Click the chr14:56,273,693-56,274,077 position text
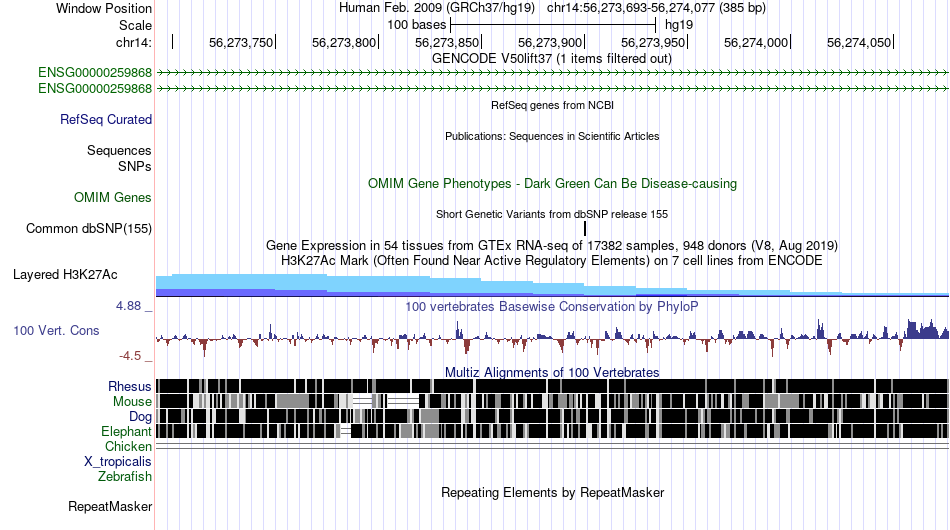The width and height of the screenshot is (950, 530). (x=656, y=8)
